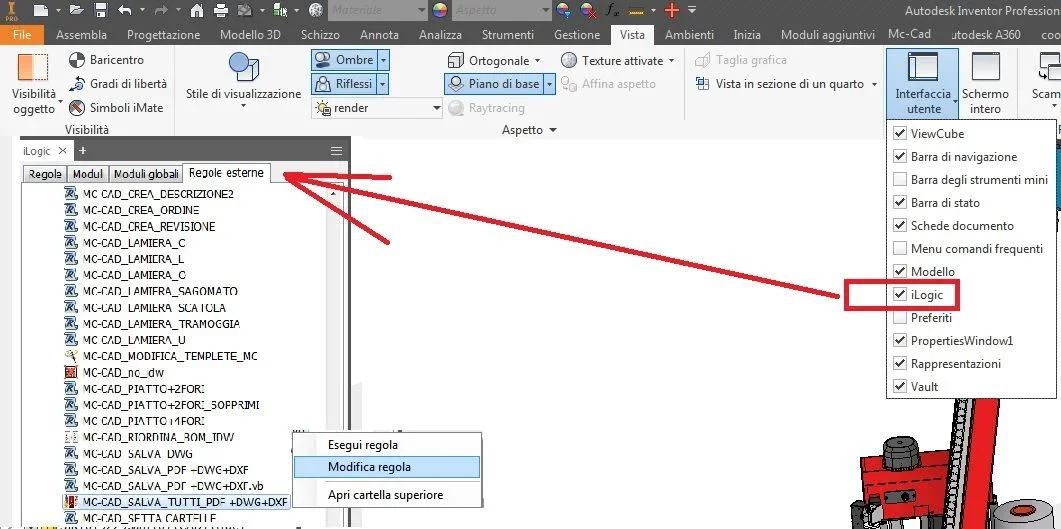This screenshot has height=529, width=1061.
Task: Open Piano di base dropdown arrow
Action: (x=549, y=84)
